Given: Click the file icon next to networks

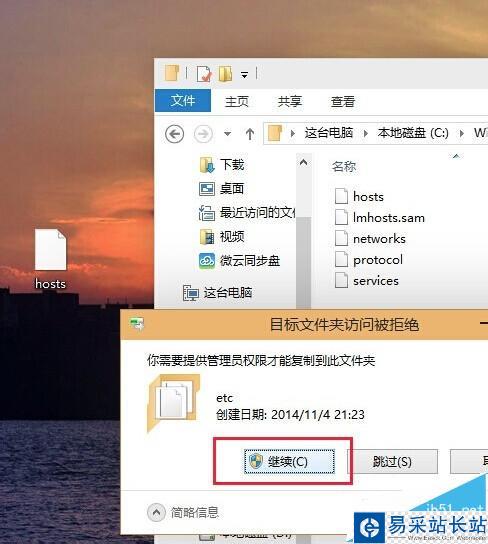Looking at the screenshot, I should [x=341, y=239].
